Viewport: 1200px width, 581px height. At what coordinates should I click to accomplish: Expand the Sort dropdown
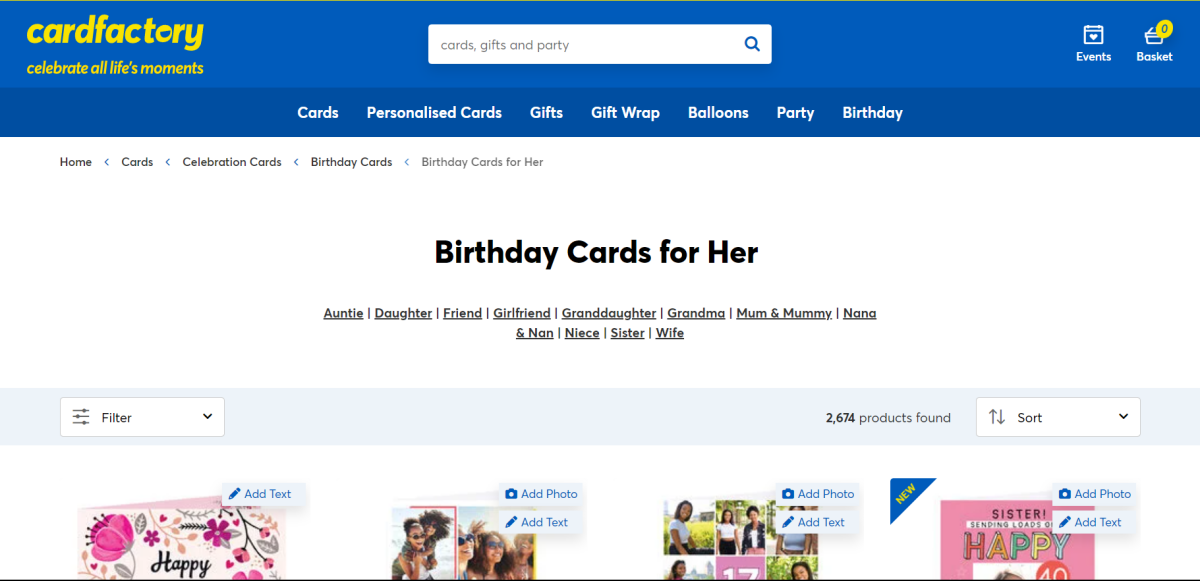click(1058, 417)
